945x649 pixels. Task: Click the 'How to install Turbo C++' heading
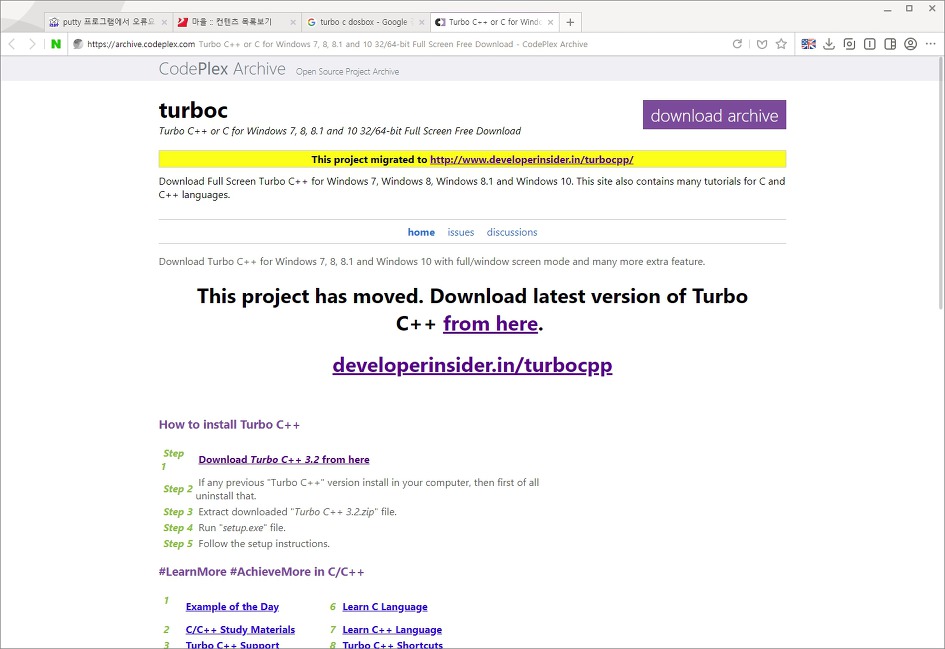click(x=229, y=425)
